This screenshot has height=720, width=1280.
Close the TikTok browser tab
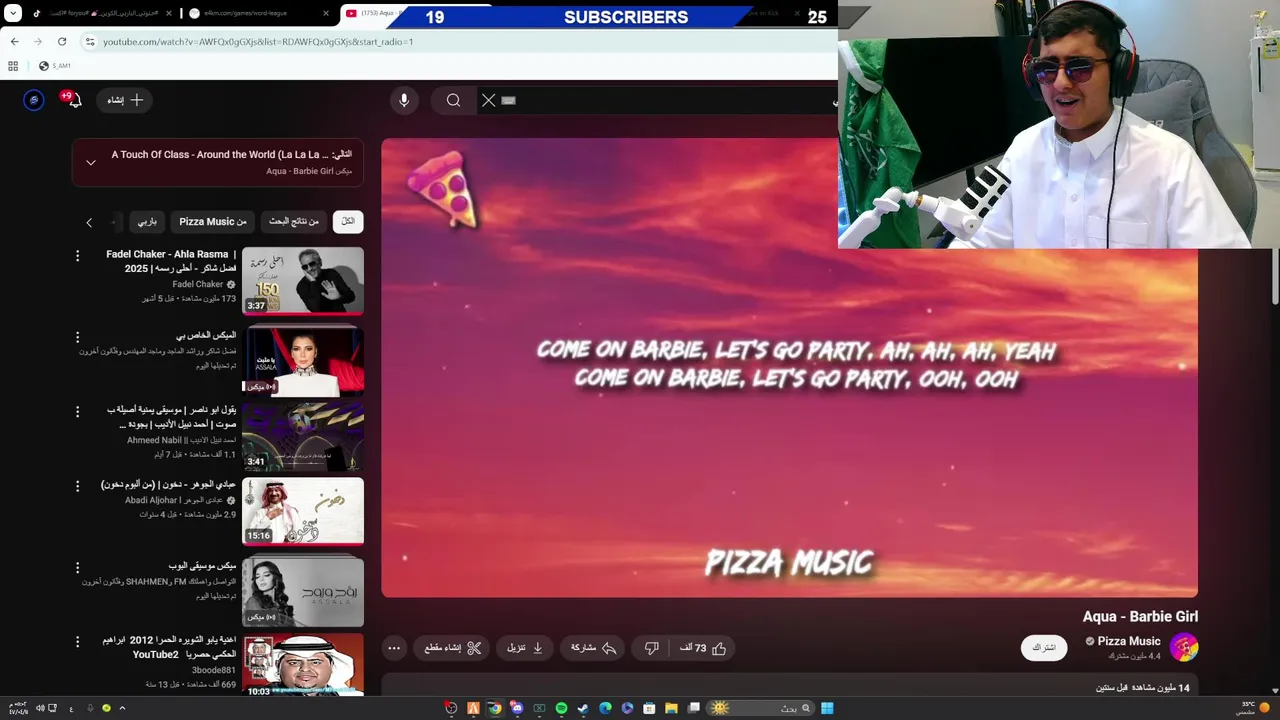tap(168, 13)
